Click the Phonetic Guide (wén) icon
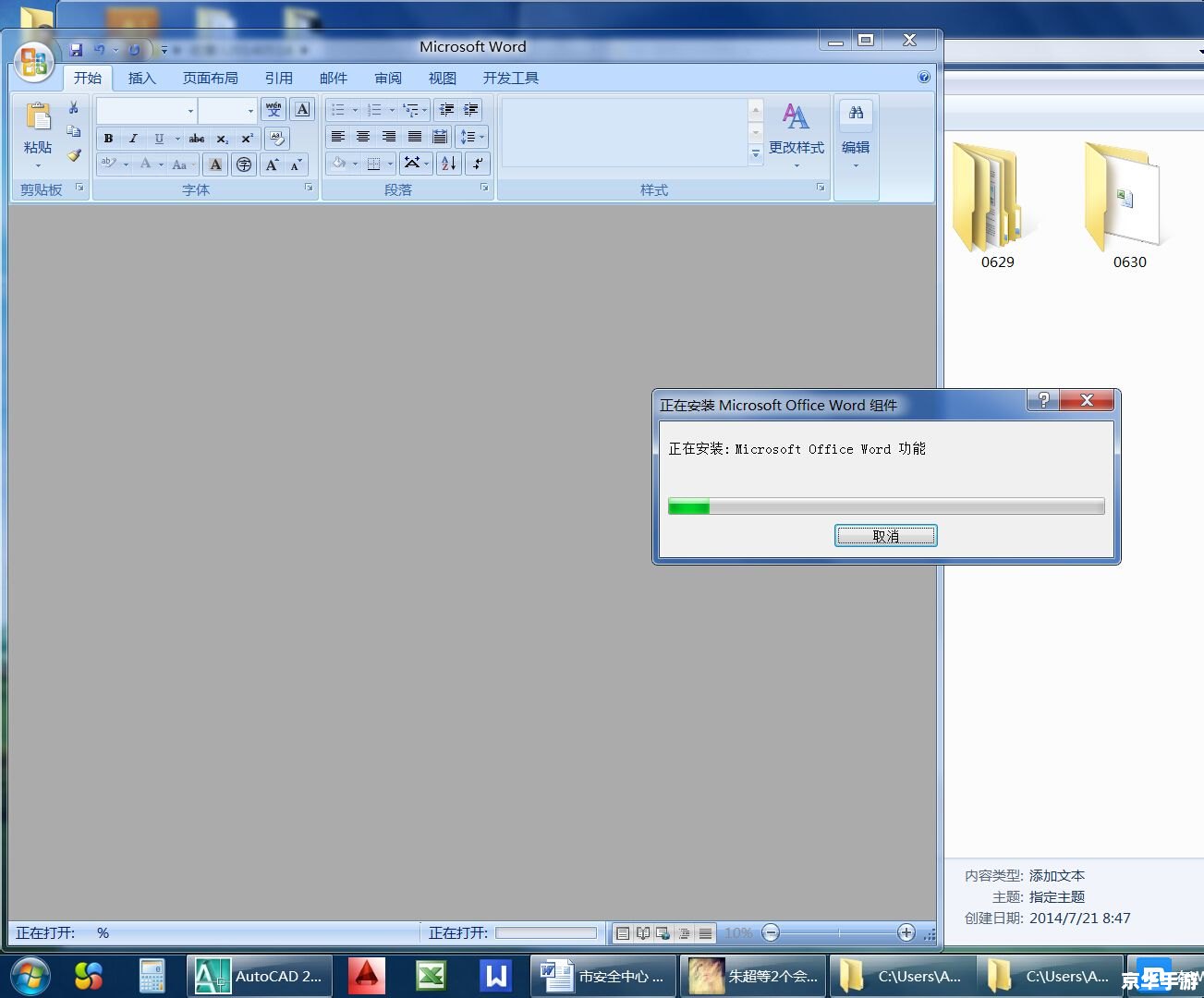The image size is (1204, 998). tap(274, 109)
